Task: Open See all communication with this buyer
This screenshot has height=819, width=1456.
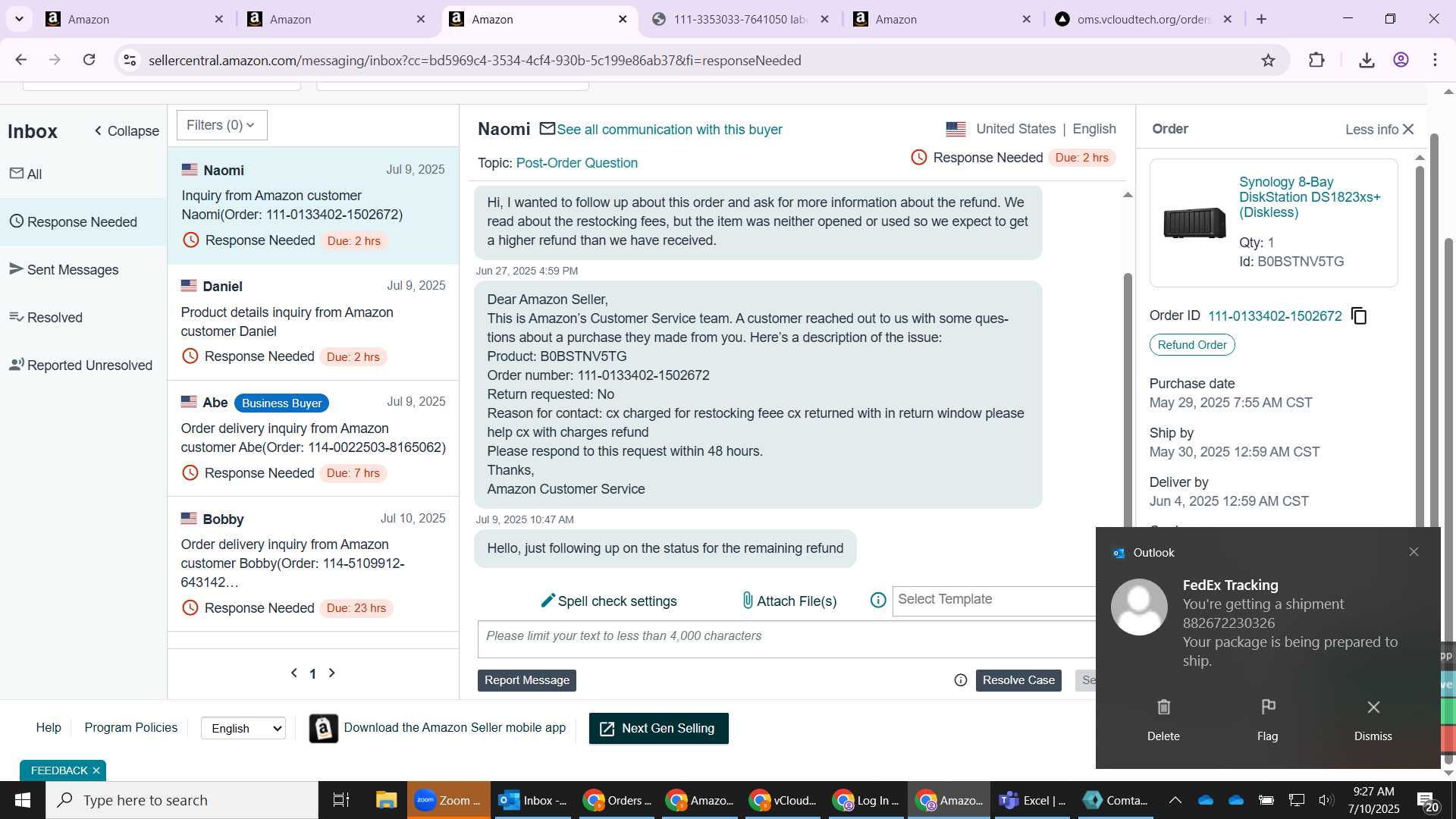Action: click(x=670, y=130)
